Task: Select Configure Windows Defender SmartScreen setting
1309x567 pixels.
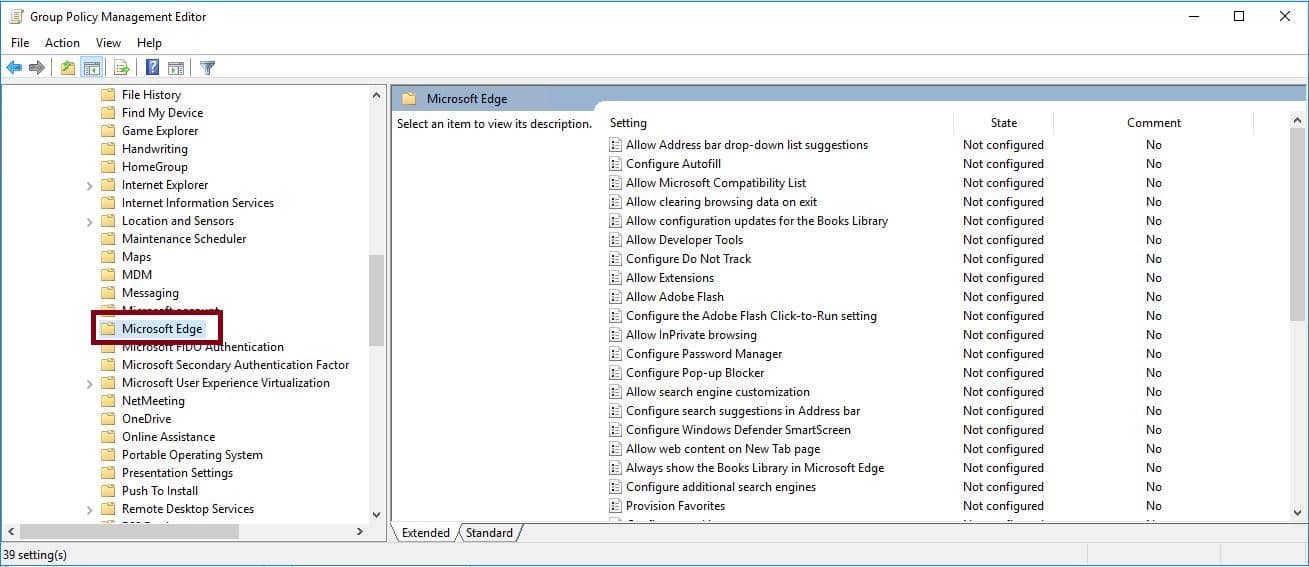Action: coord(738,430)
